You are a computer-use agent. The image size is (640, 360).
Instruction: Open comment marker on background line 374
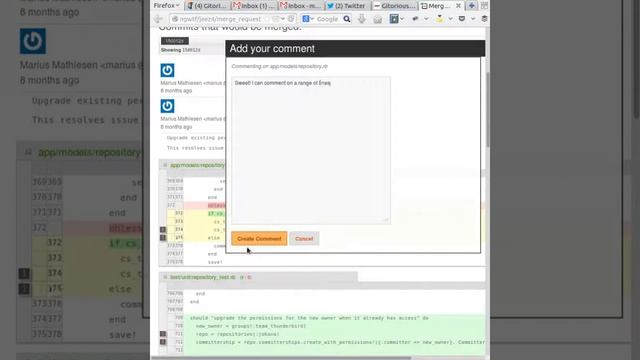click(x=24, y=273)
